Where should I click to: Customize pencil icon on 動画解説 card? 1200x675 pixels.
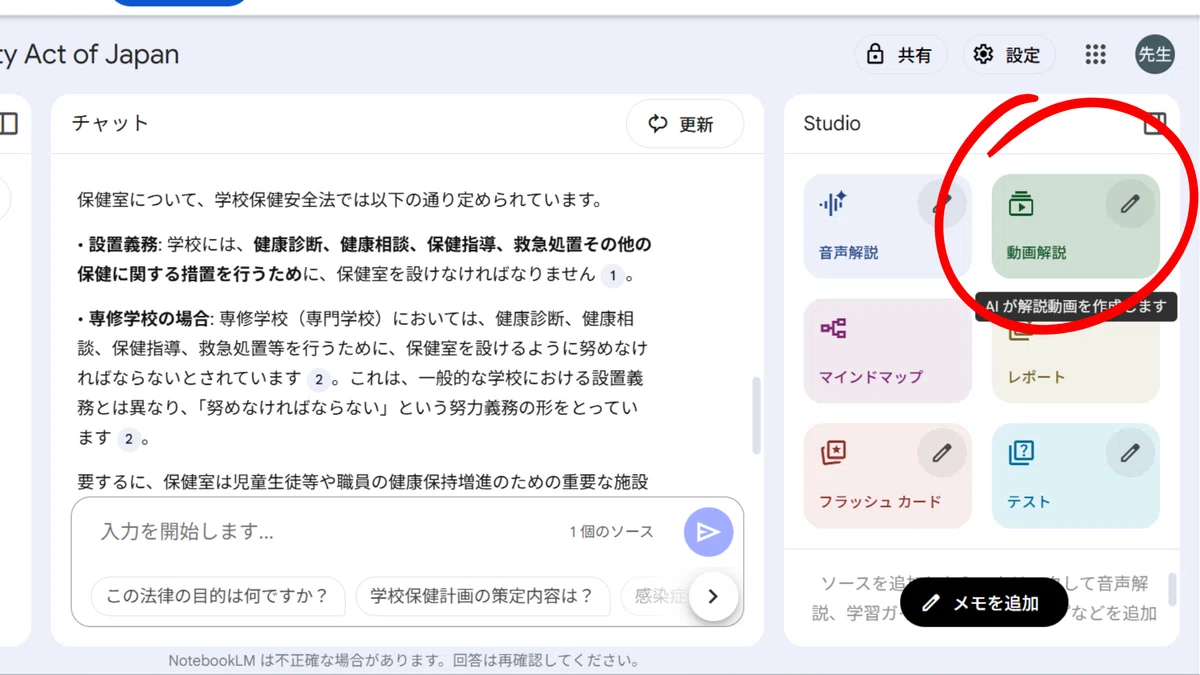pos(1130,204)
